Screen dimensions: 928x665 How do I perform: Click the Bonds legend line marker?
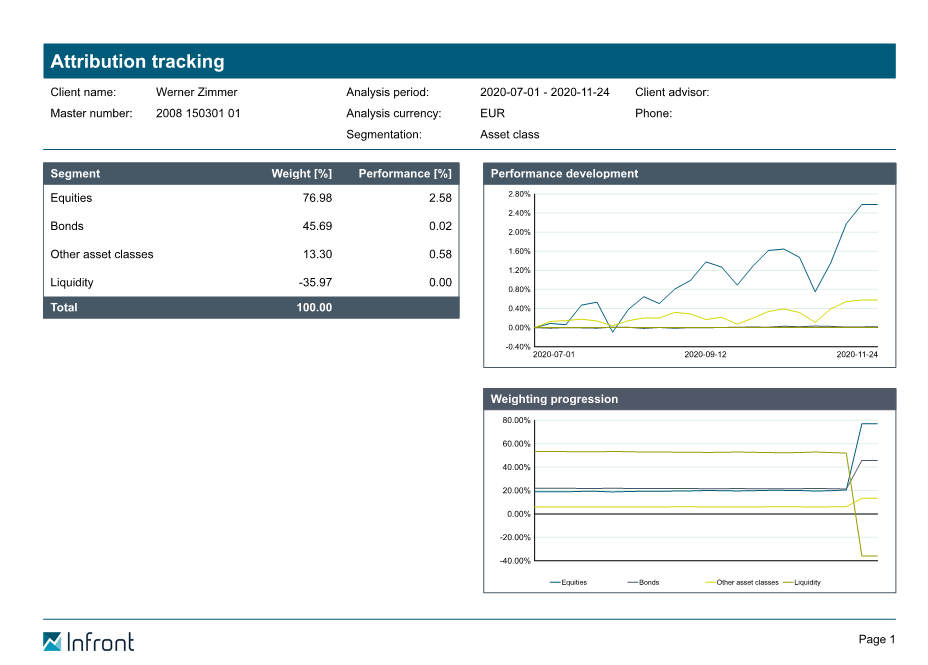coord(632,582)
